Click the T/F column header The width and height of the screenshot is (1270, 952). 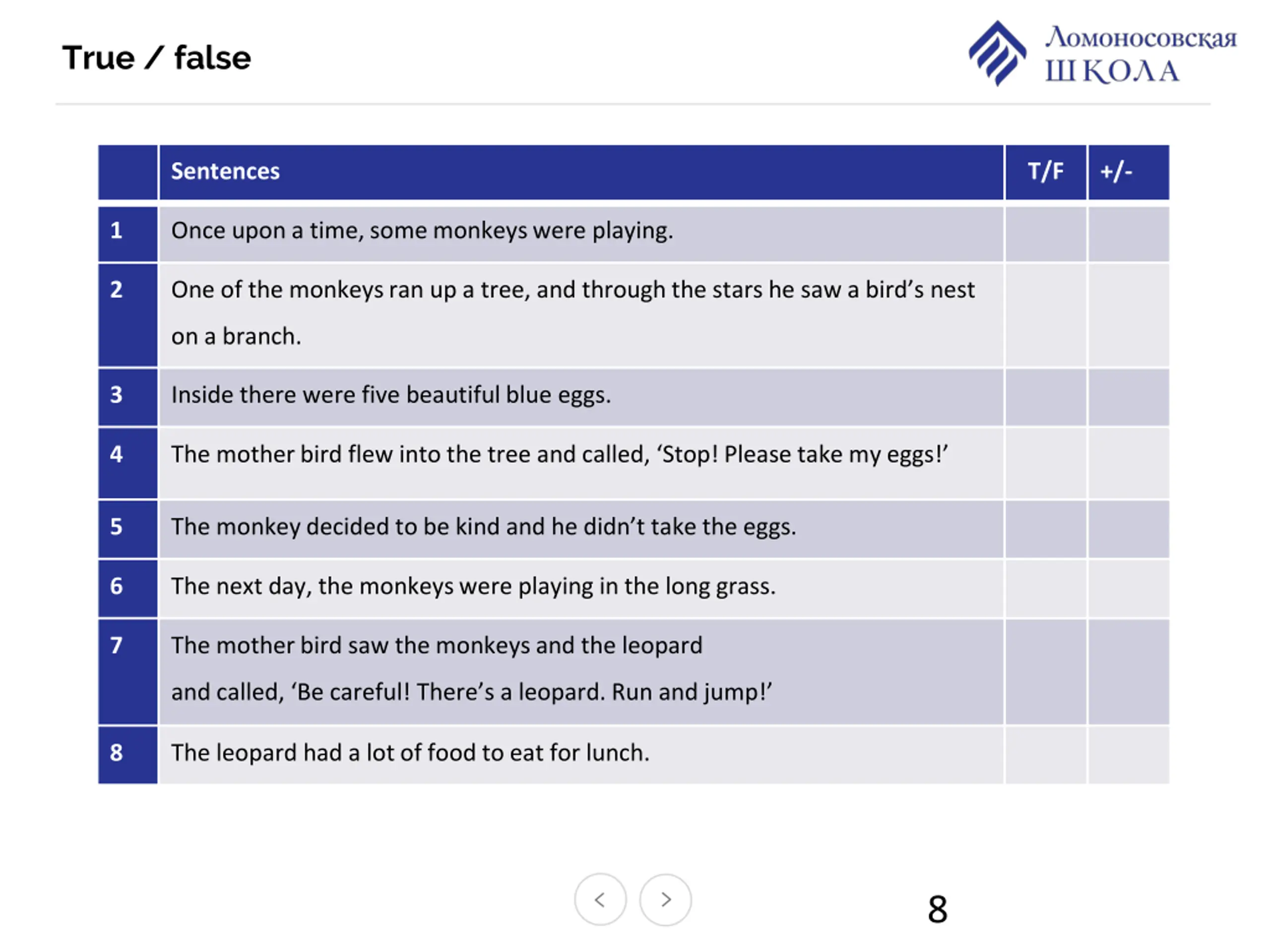(1045, 172)
